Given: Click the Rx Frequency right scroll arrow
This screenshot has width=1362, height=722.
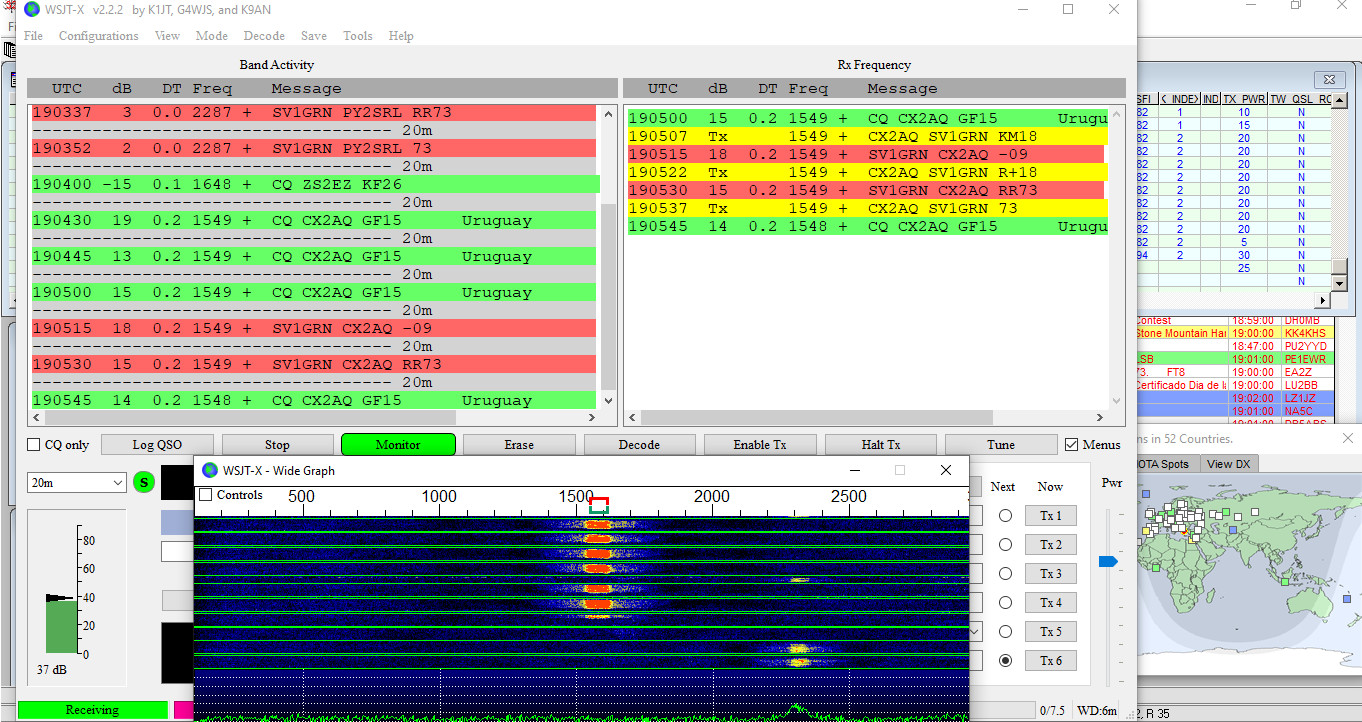Looking at the screenshot, I should [x=1100, y=418].
